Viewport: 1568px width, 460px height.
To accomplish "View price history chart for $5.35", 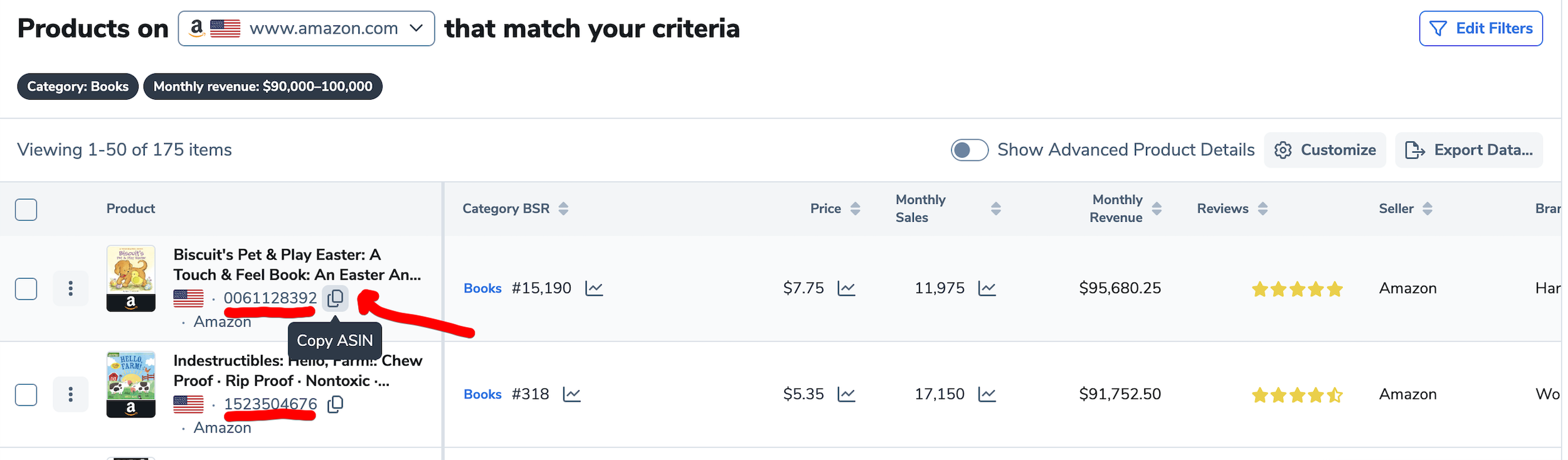I will point(846,394).
